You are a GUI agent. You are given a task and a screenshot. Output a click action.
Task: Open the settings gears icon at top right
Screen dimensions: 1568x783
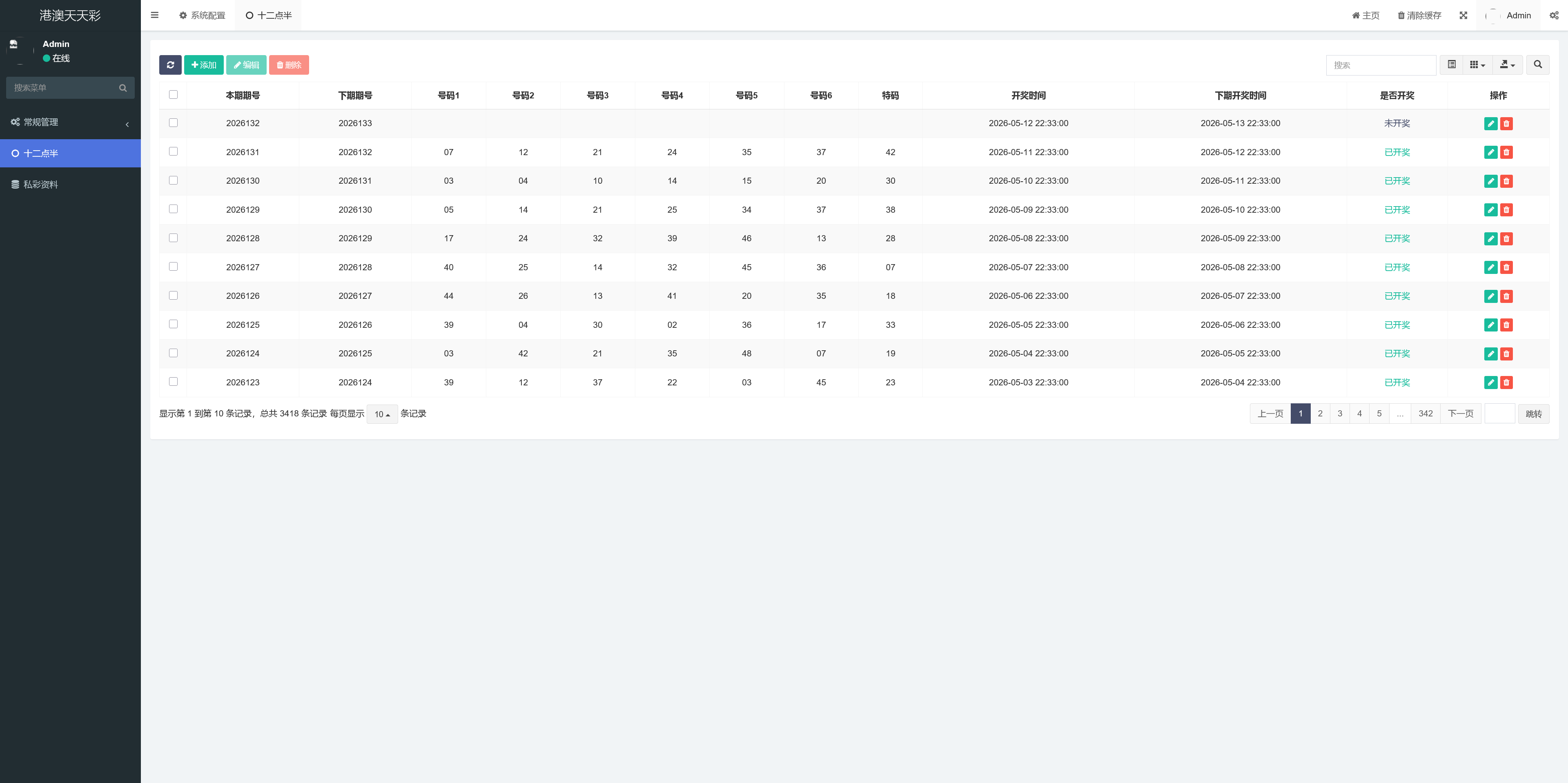(1554, 15)
